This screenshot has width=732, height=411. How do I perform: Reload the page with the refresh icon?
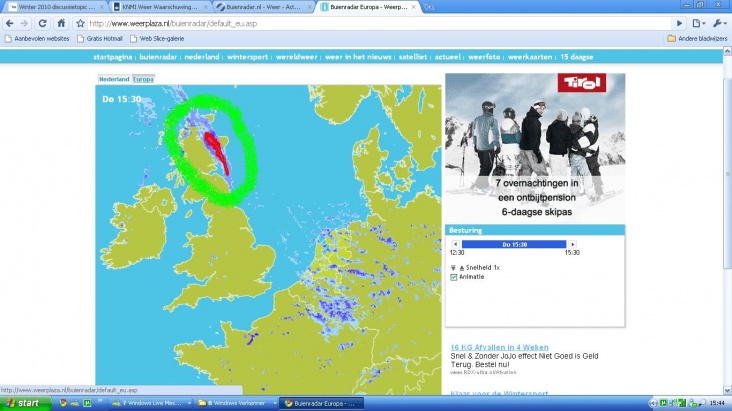point(42,23)
